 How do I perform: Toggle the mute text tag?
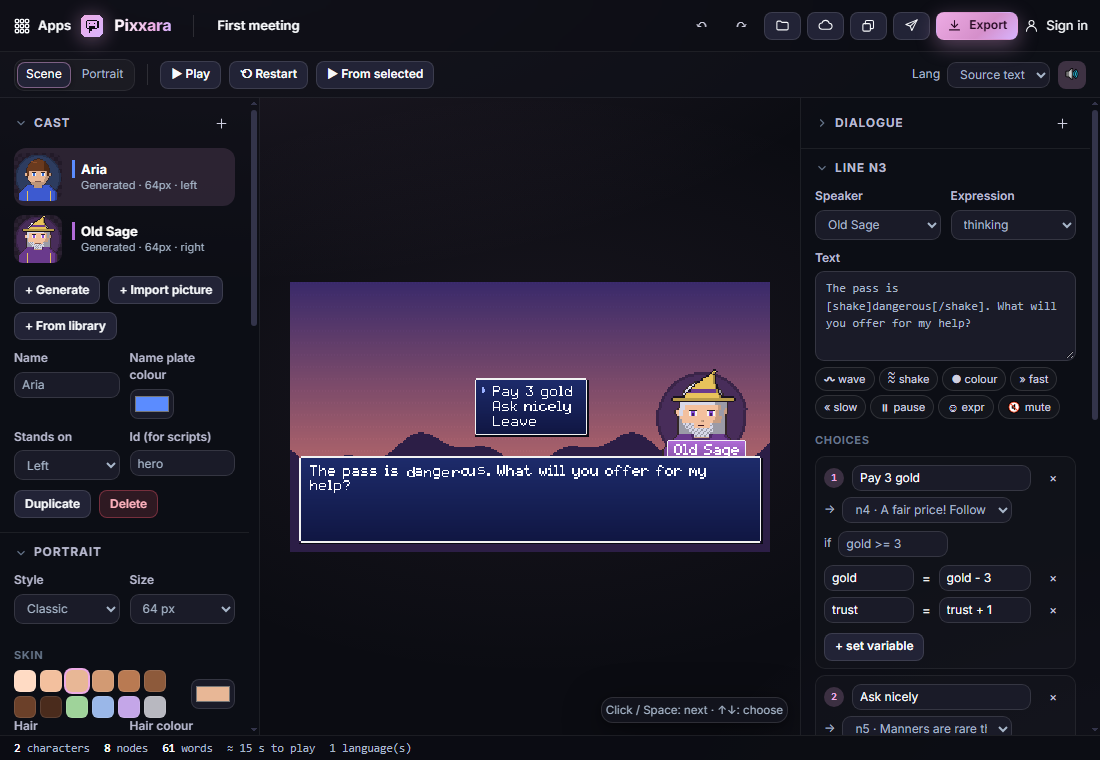click(x=1029, y=408)
